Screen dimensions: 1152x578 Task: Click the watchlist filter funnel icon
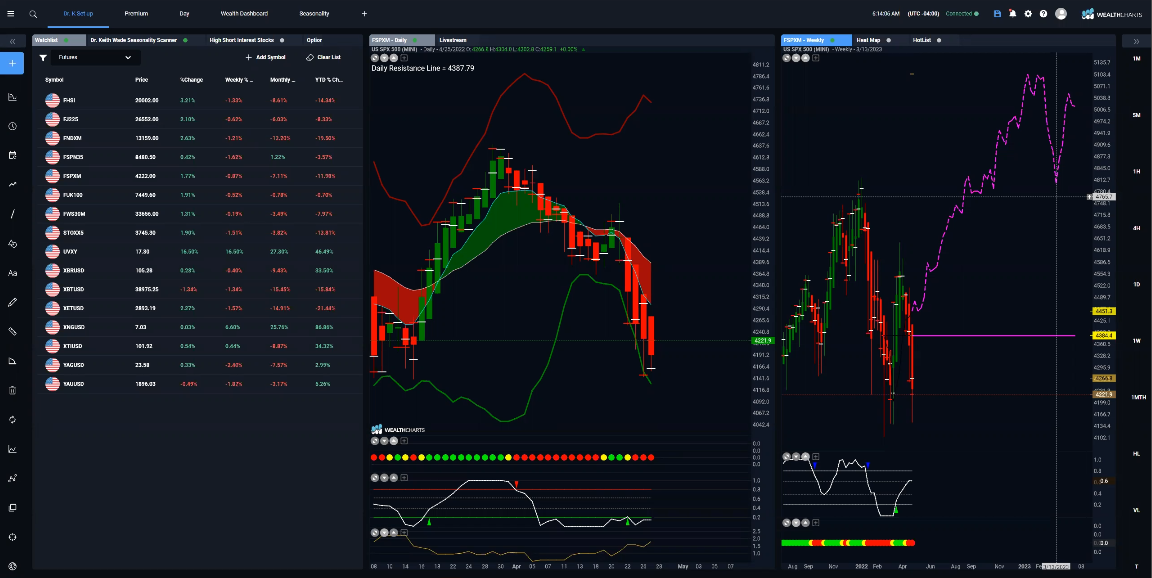(x=43, y=57)
